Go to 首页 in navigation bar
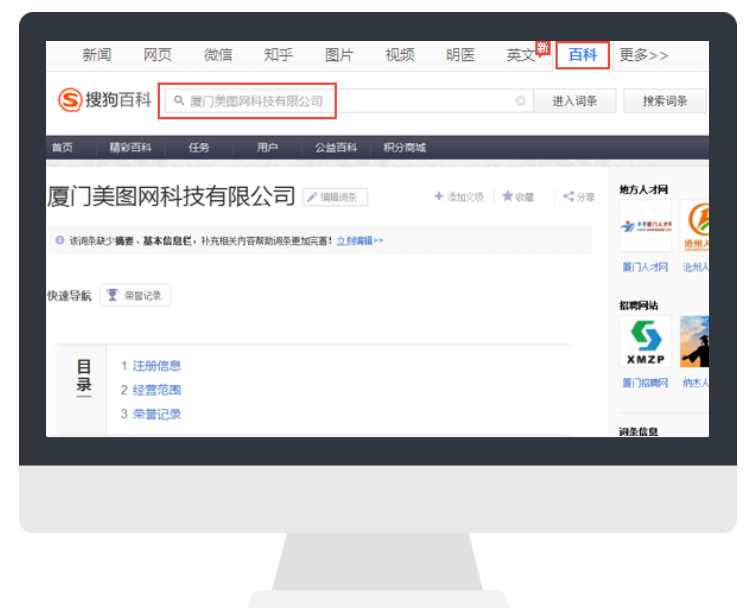753x608 pixels. point(62,147)
